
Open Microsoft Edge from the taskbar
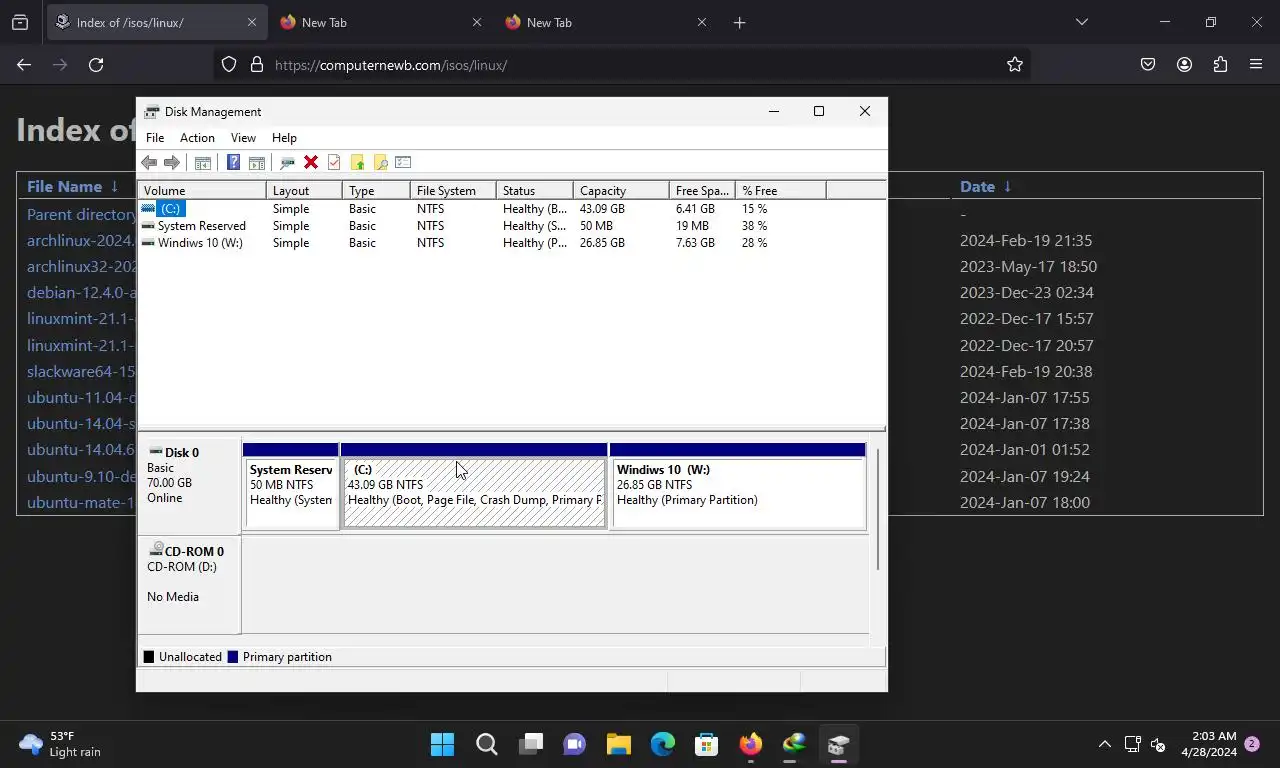tap(662, 744)
